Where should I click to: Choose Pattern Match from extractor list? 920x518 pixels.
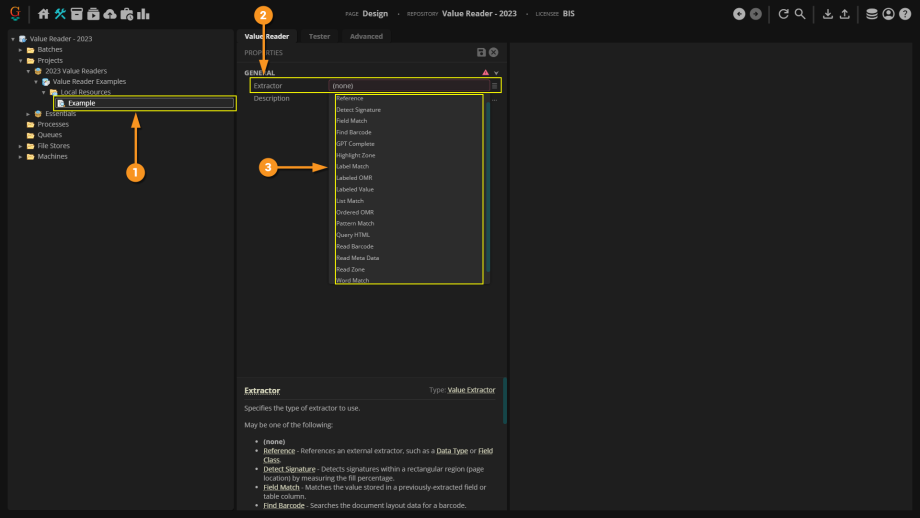click(x=355, y=223)
